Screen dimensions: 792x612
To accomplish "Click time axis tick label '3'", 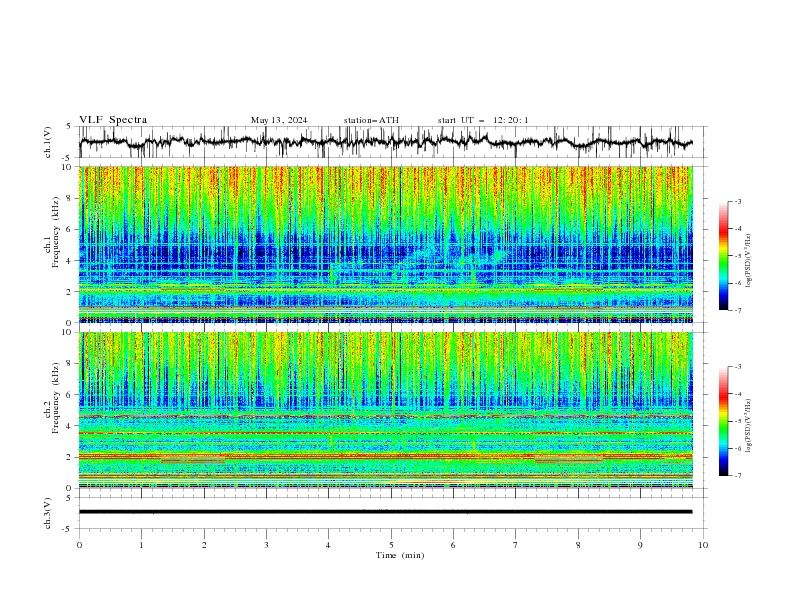I will (x=266, y=545).
